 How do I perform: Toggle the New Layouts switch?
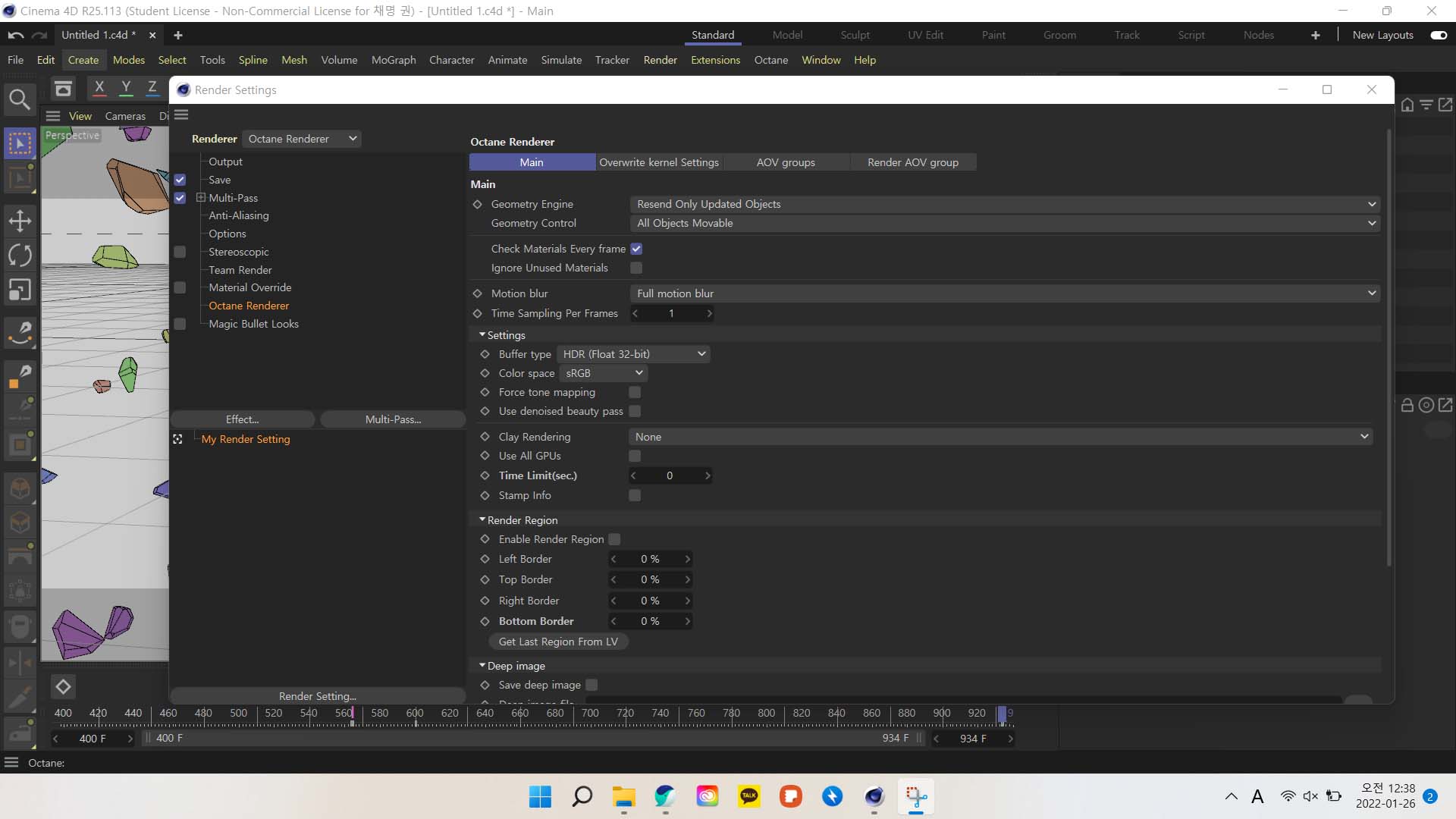point(1439,35)
